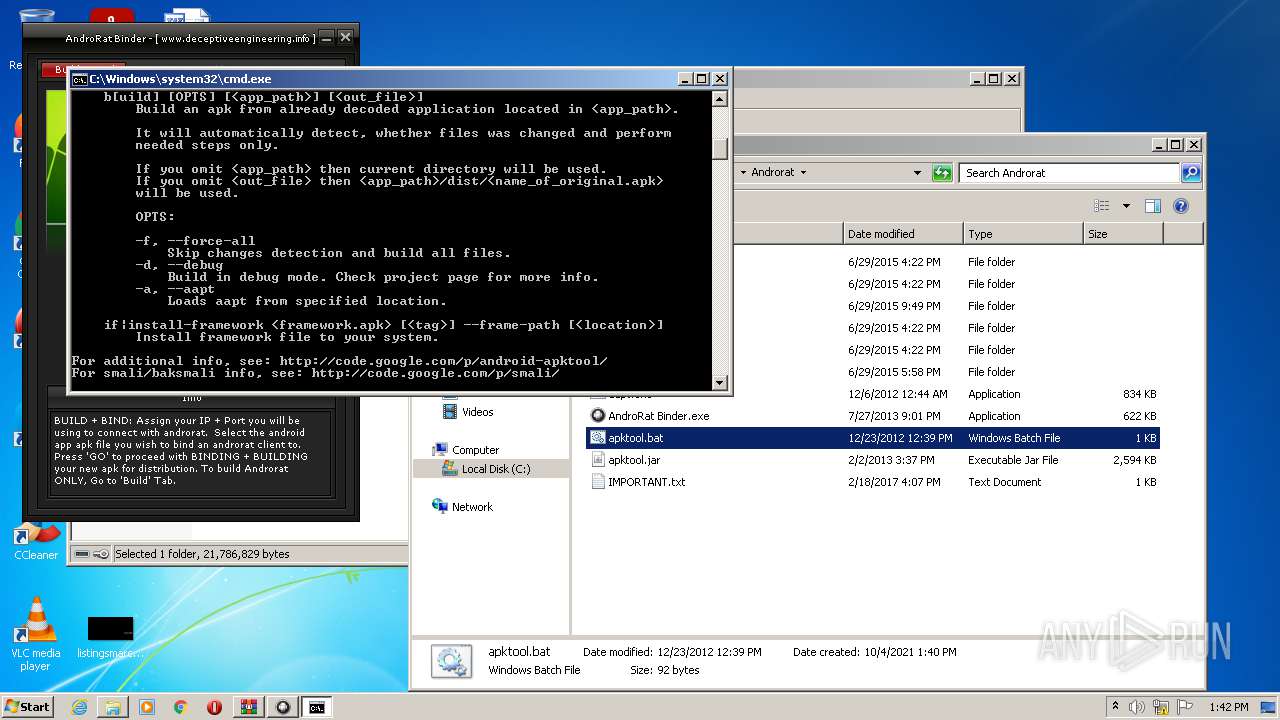The image size is (1280, 720).
Task: Open Windows Media Player taskbar icon
Action: click(x=147, y=707)
